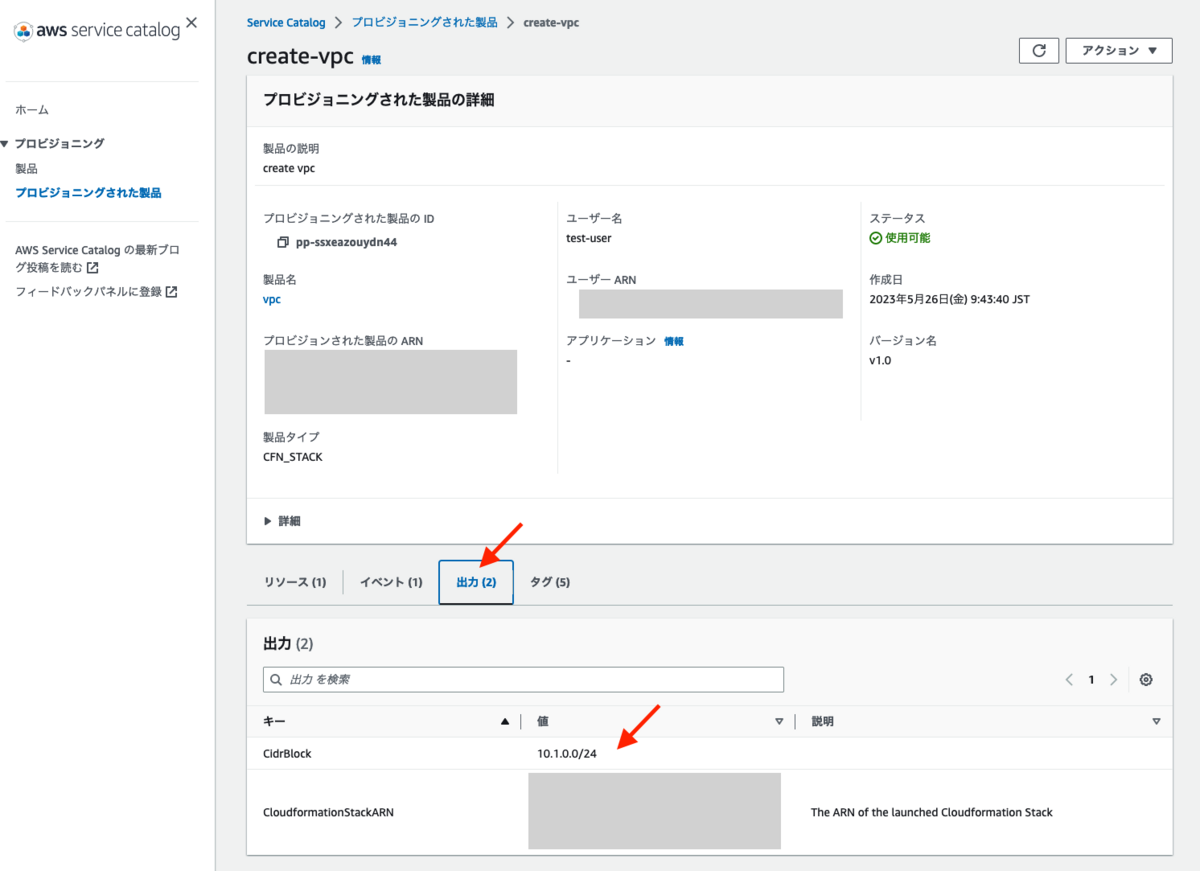The width and height of the screenshot is (1200, 871).
Task: Open the vpc product name link
Action: click(x=272, y=299)
